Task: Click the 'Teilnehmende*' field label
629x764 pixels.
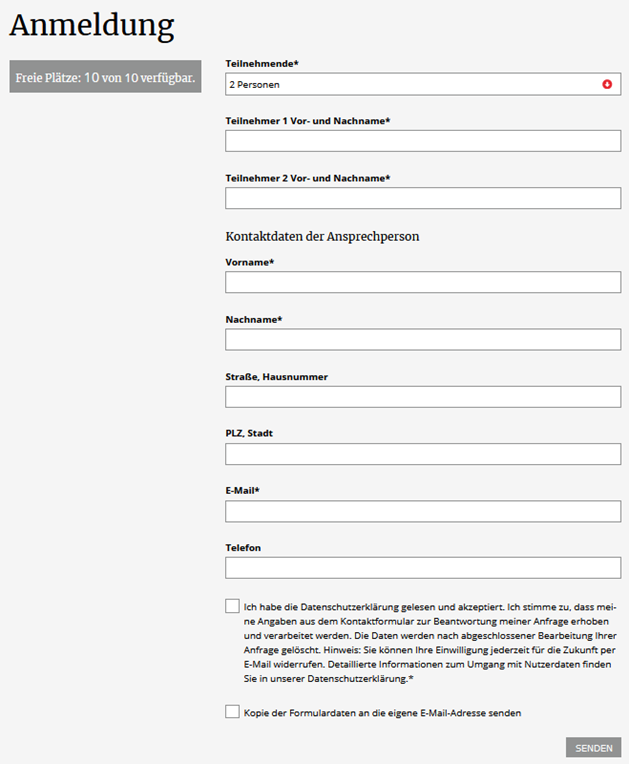Action: coord(262,63)
